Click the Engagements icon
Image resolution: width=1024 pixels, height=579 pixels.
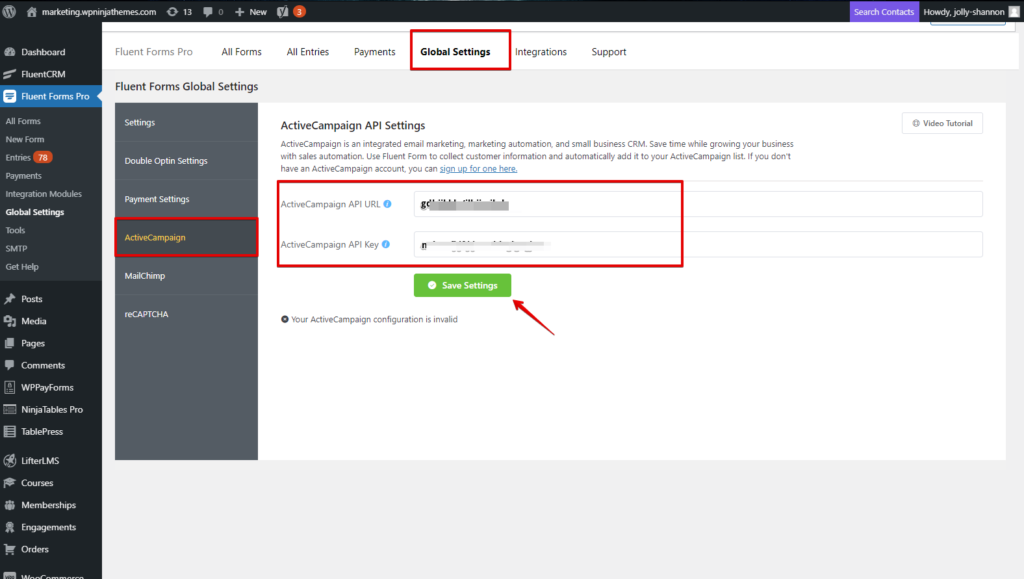pyautogui.click(x=10, y=527)
